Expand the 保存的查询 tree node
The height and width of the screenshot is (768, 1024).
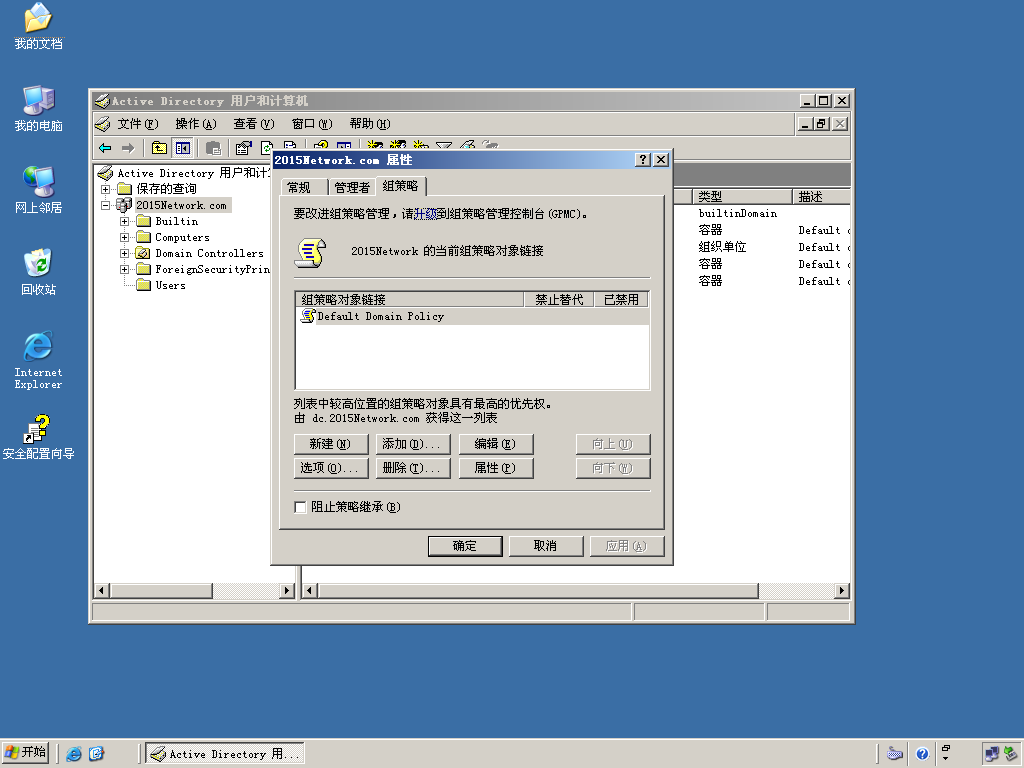(x=105, y=189)
